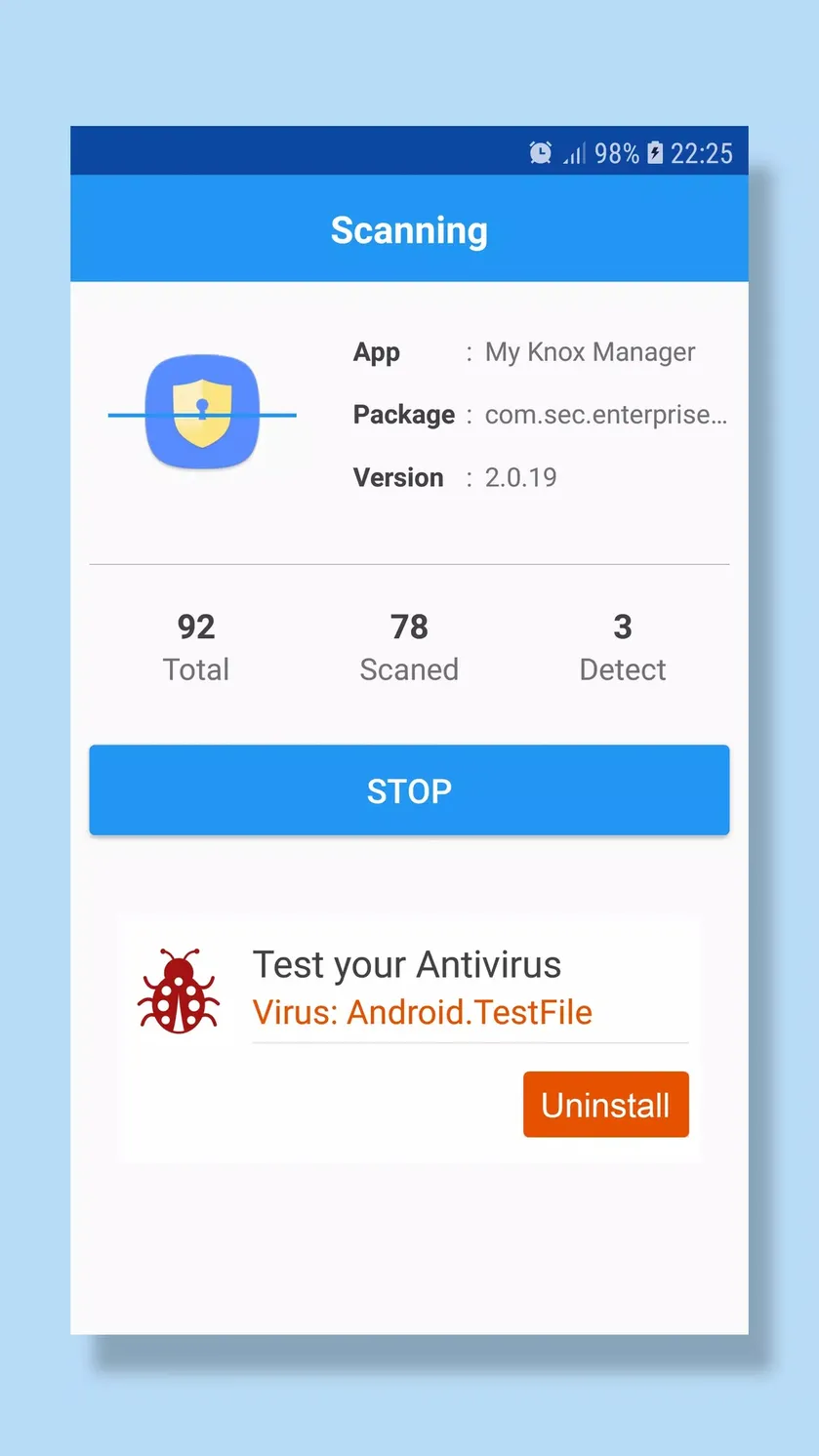Tap the version 2.0.19 value
819x1456 pixels.
(521, 477)
